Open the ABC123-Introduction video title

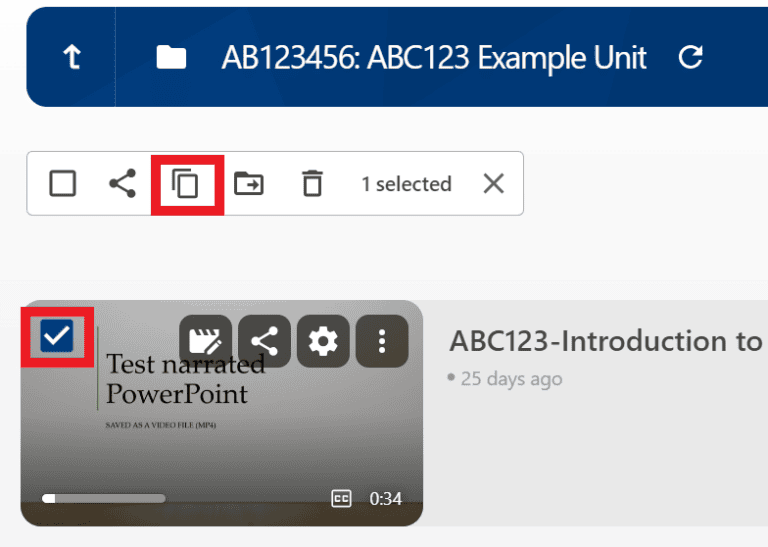pos(605,341)
